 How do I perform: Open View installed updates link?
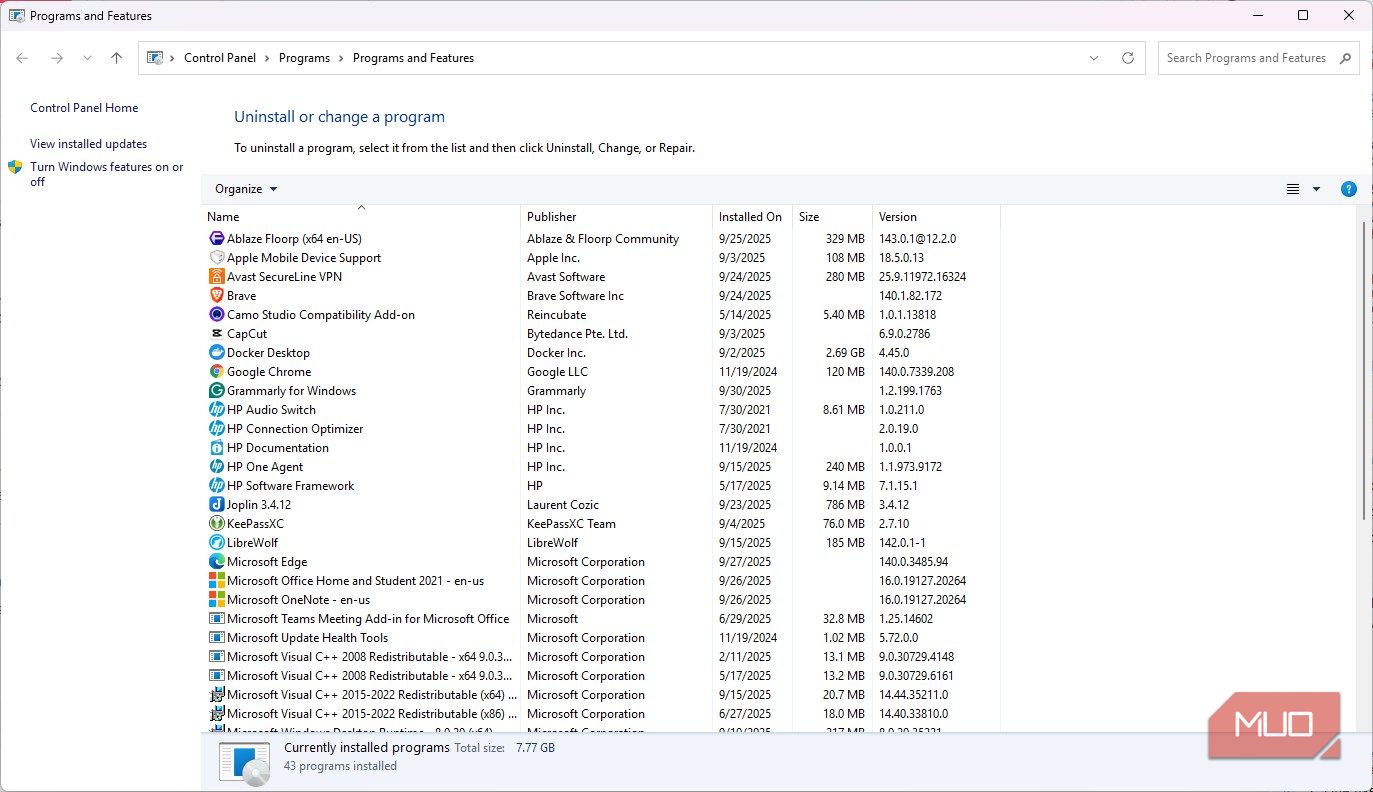[88, 144]
